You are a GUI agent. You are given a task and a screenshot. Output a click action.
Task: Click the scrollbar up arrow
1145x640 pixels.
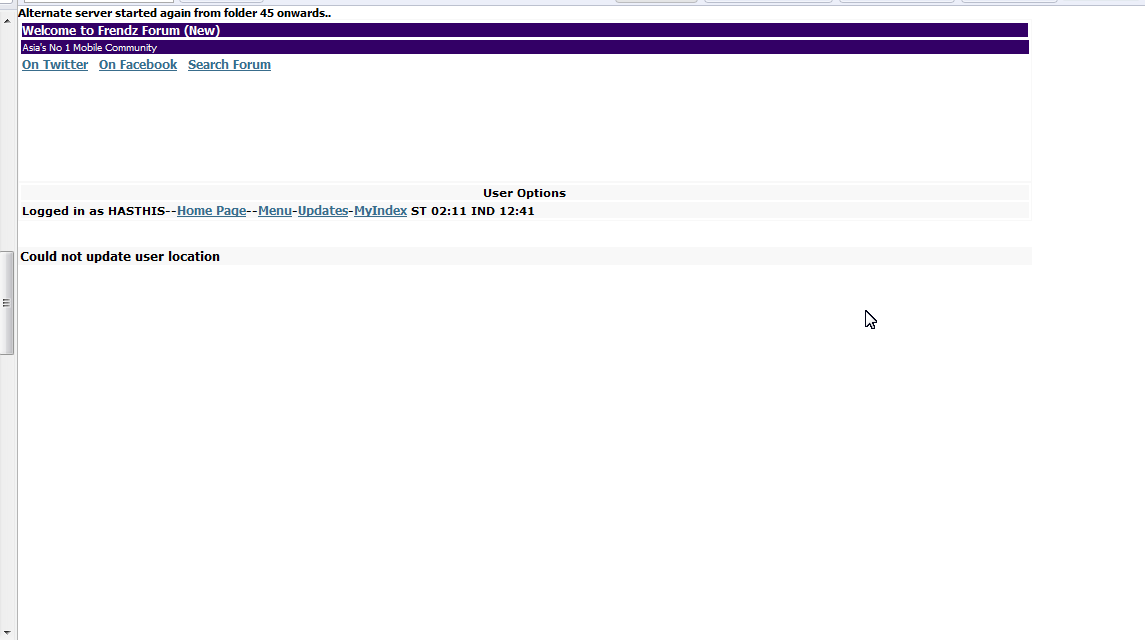pos(7,21)
